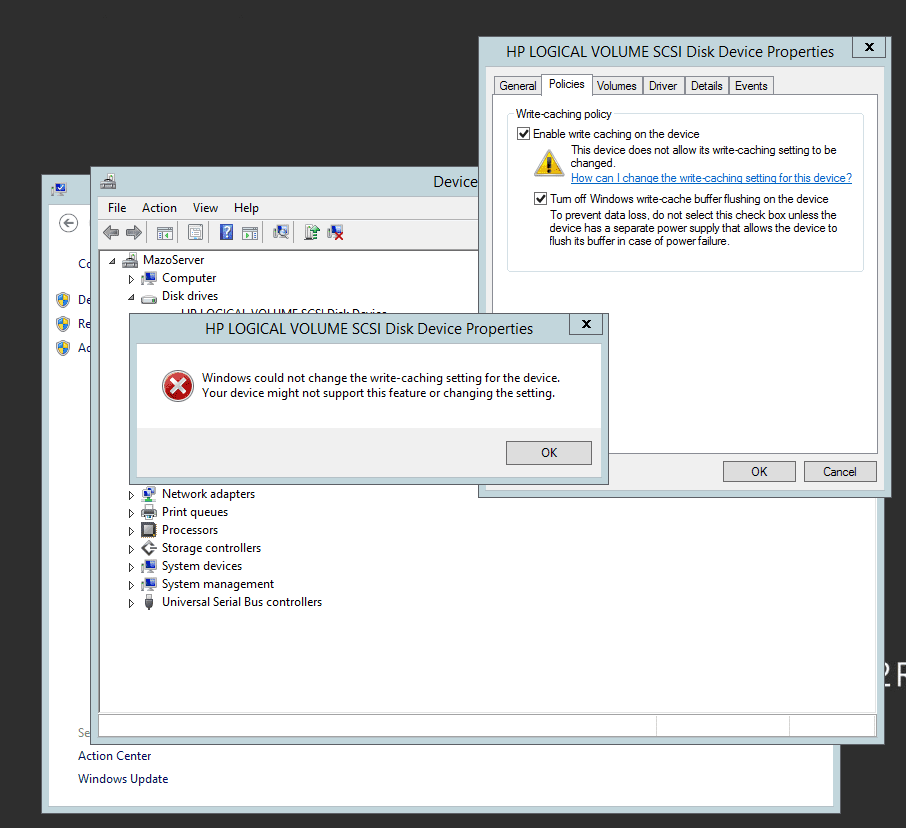
Task: Click the Print queues printer icon
Action: pyautogui.click(x=149, y=512)
